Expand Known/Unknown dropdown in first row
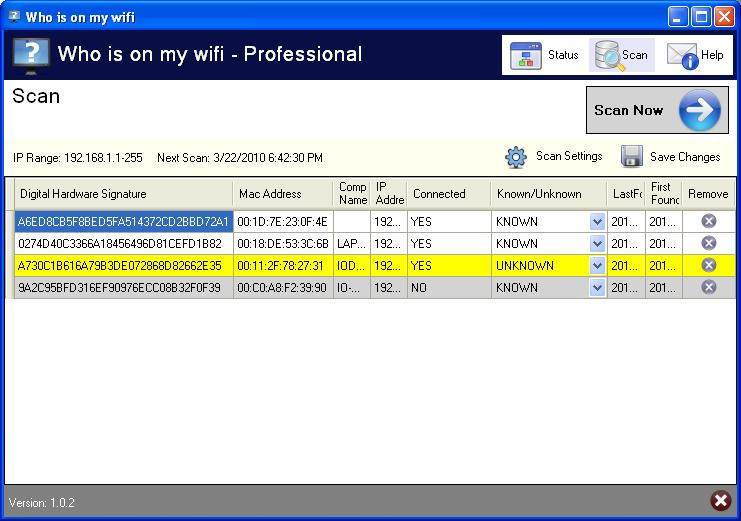This screenshot has height=521, width=741. click(597, 222)
